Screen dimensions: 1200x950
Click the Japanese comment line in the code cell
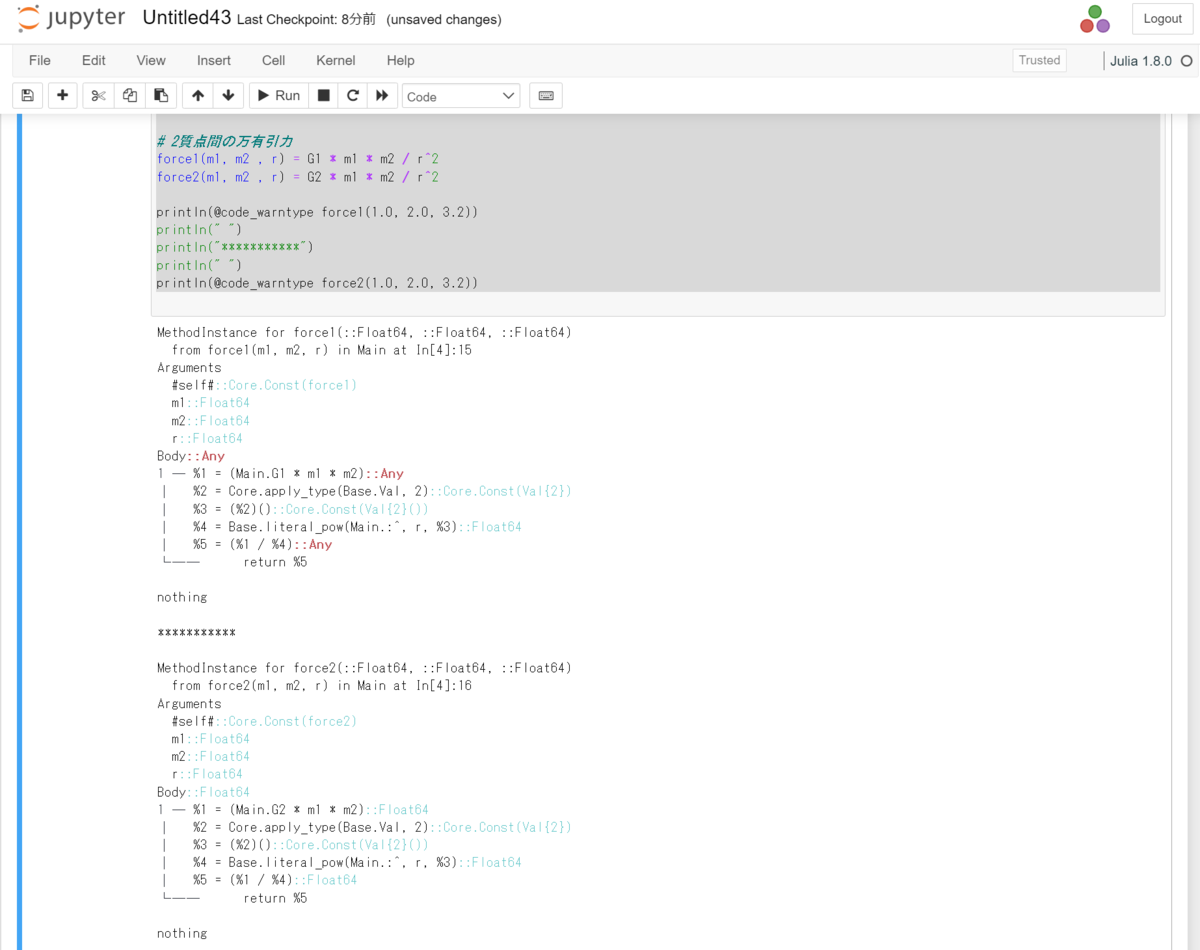click(x=225, y=141)
